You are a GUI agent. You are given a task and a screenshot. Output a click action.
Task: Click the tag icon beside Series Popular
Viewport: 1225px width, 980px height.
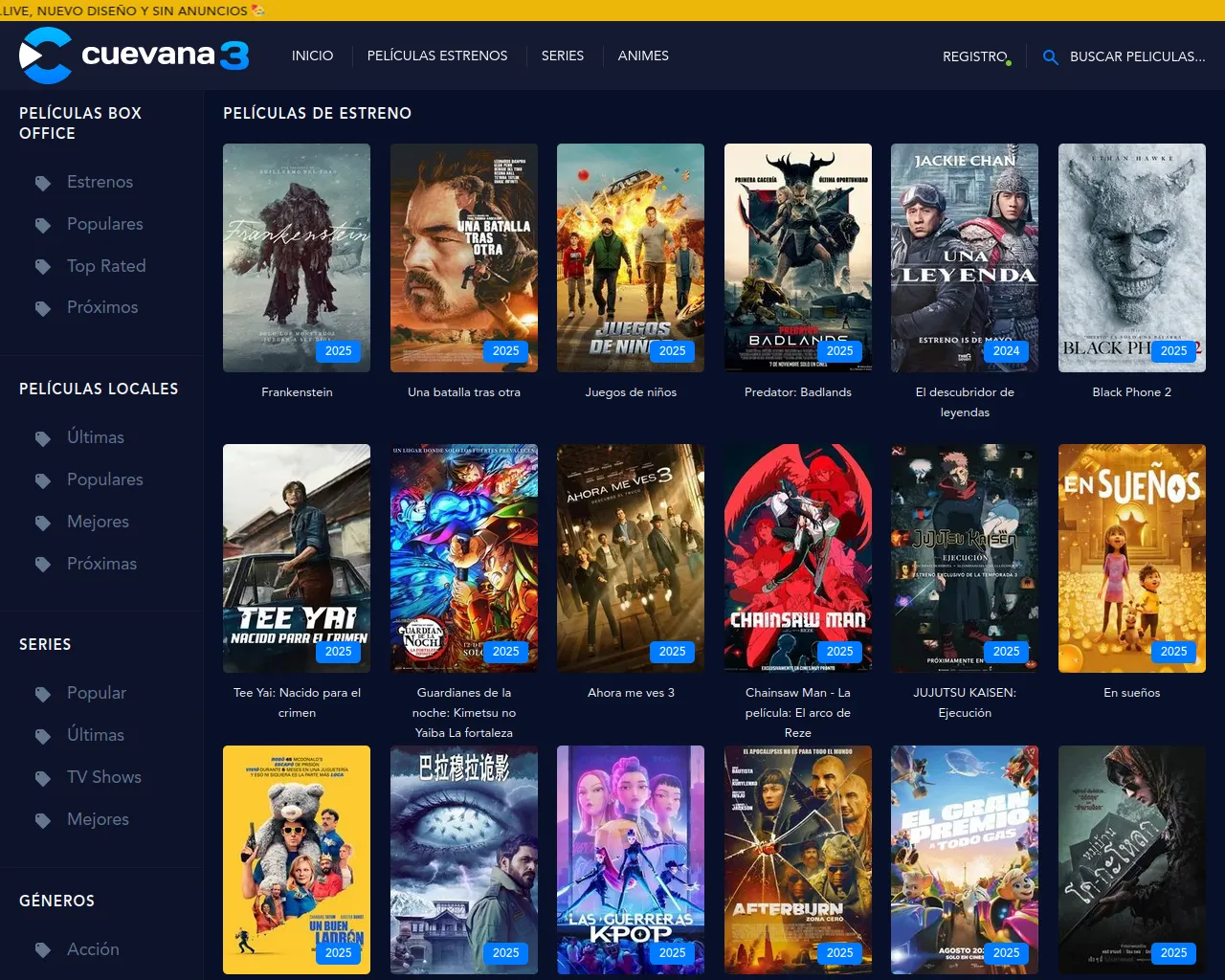pos(43,694)
